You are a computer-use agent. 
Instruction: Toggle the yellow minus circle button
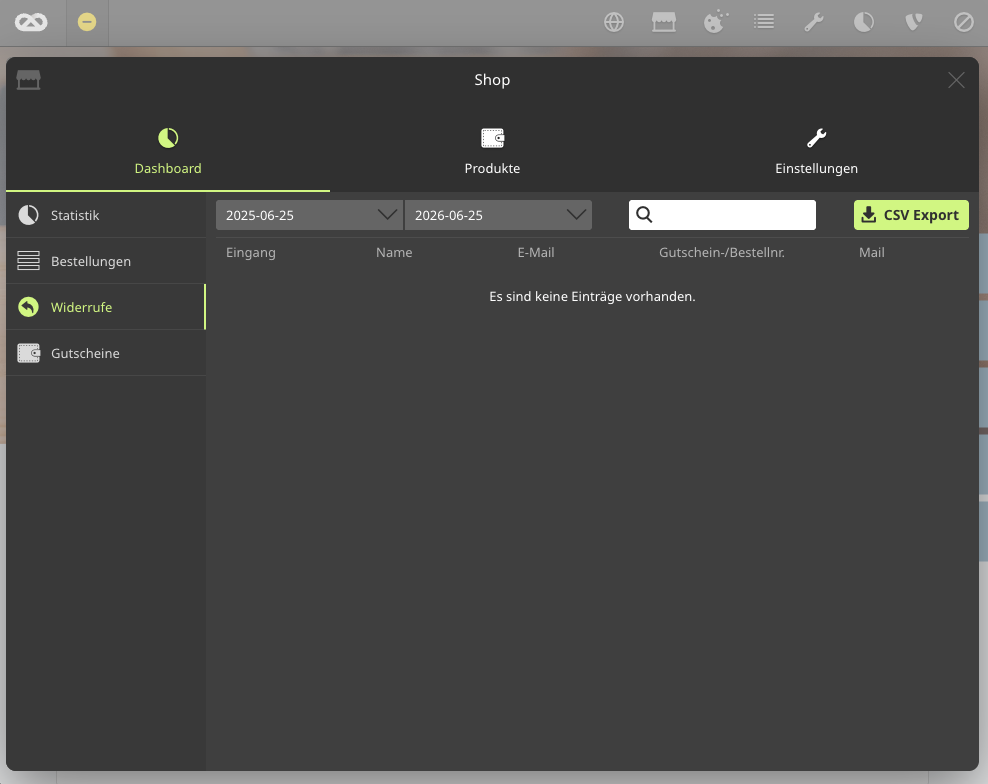[87, 22]
